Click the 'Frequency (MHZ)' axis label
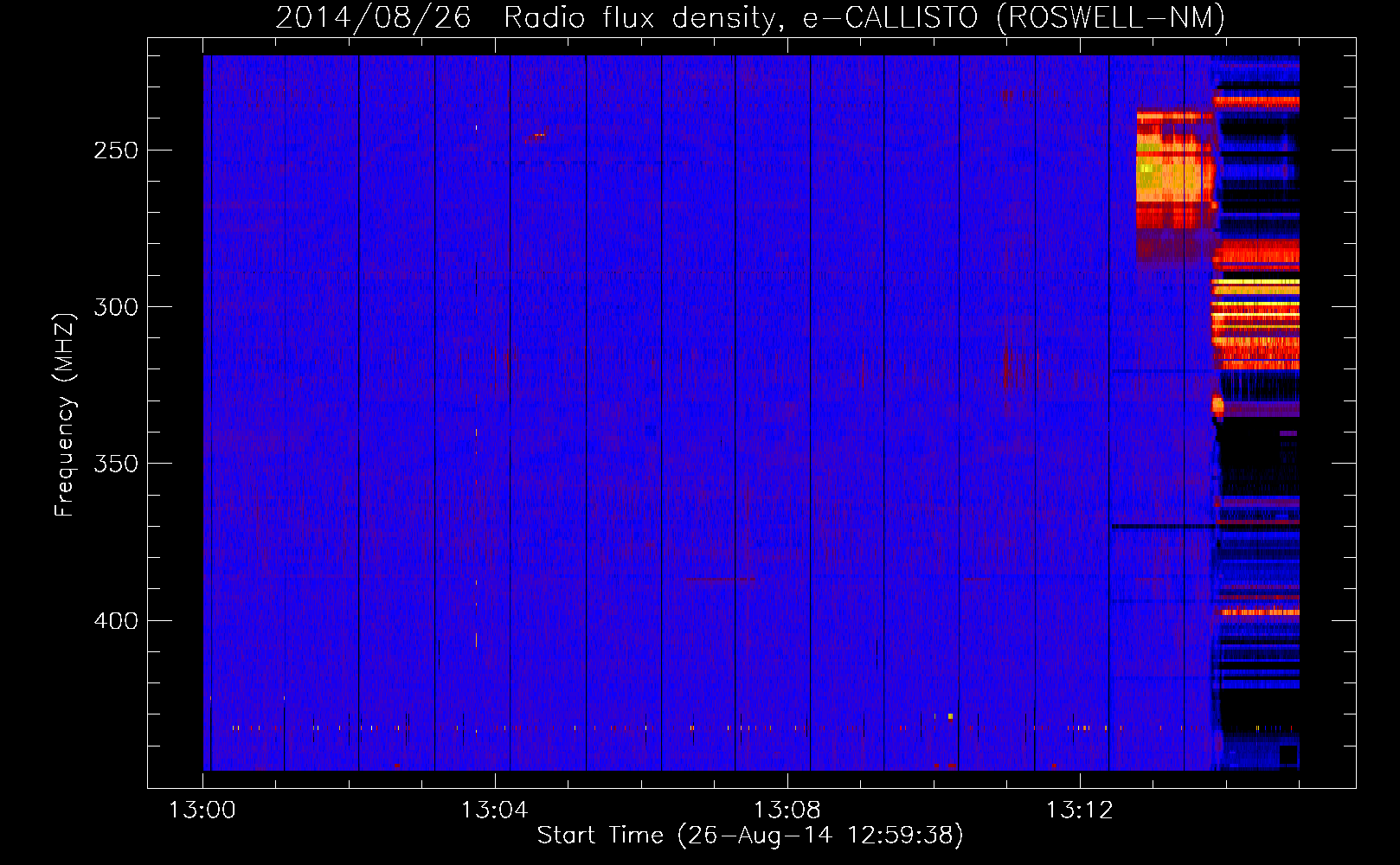Screen dimensions: 1400x865 (65, 414)
